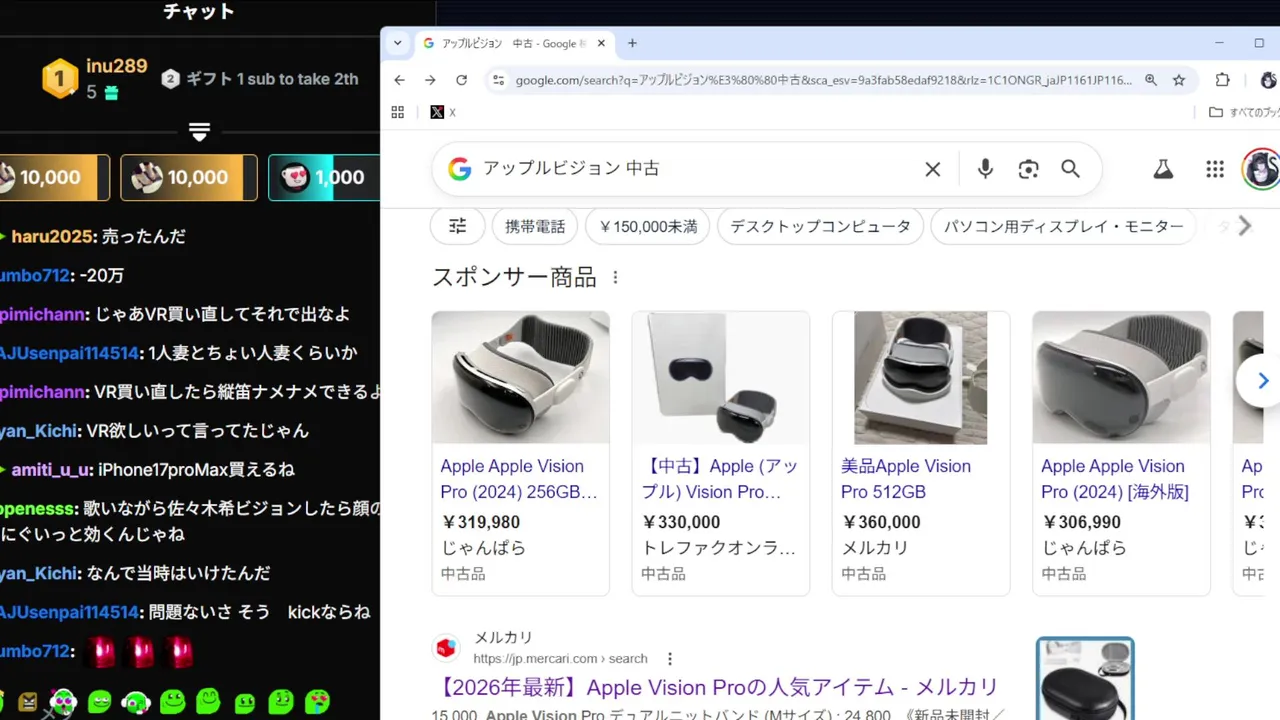
Task: Advance the sponsored products carousel arrow
Action: click(1261, 381)
